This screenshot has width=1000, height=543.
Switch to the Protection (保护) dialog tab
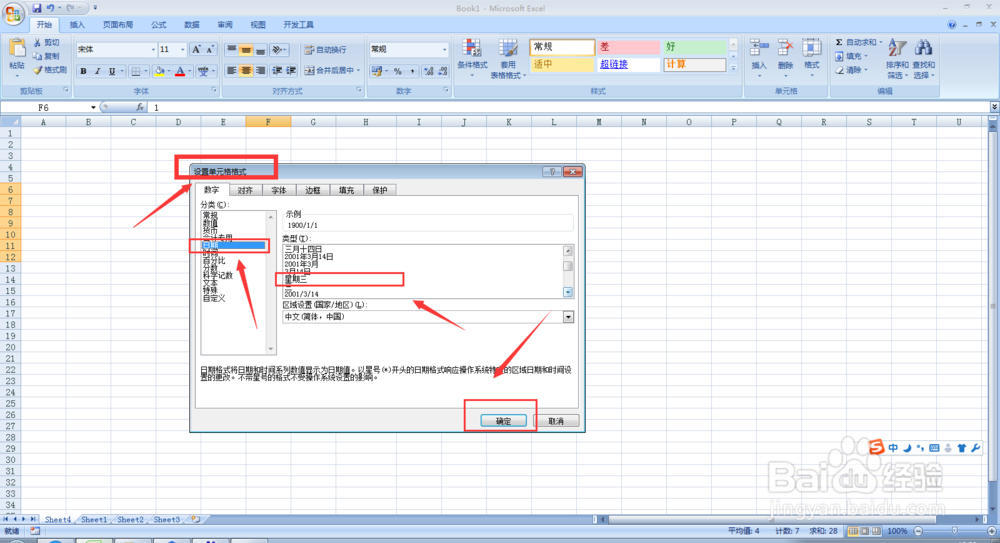379,190
